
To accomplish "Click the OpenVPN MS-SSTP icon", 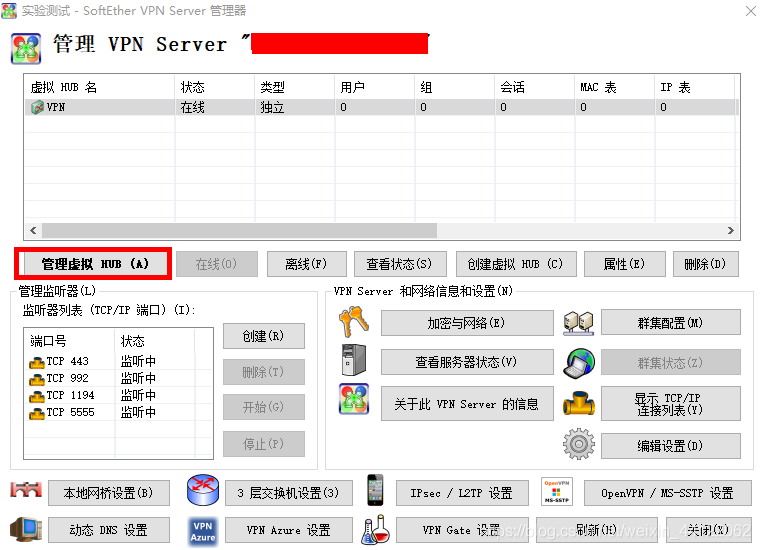I will pos(557,491).
